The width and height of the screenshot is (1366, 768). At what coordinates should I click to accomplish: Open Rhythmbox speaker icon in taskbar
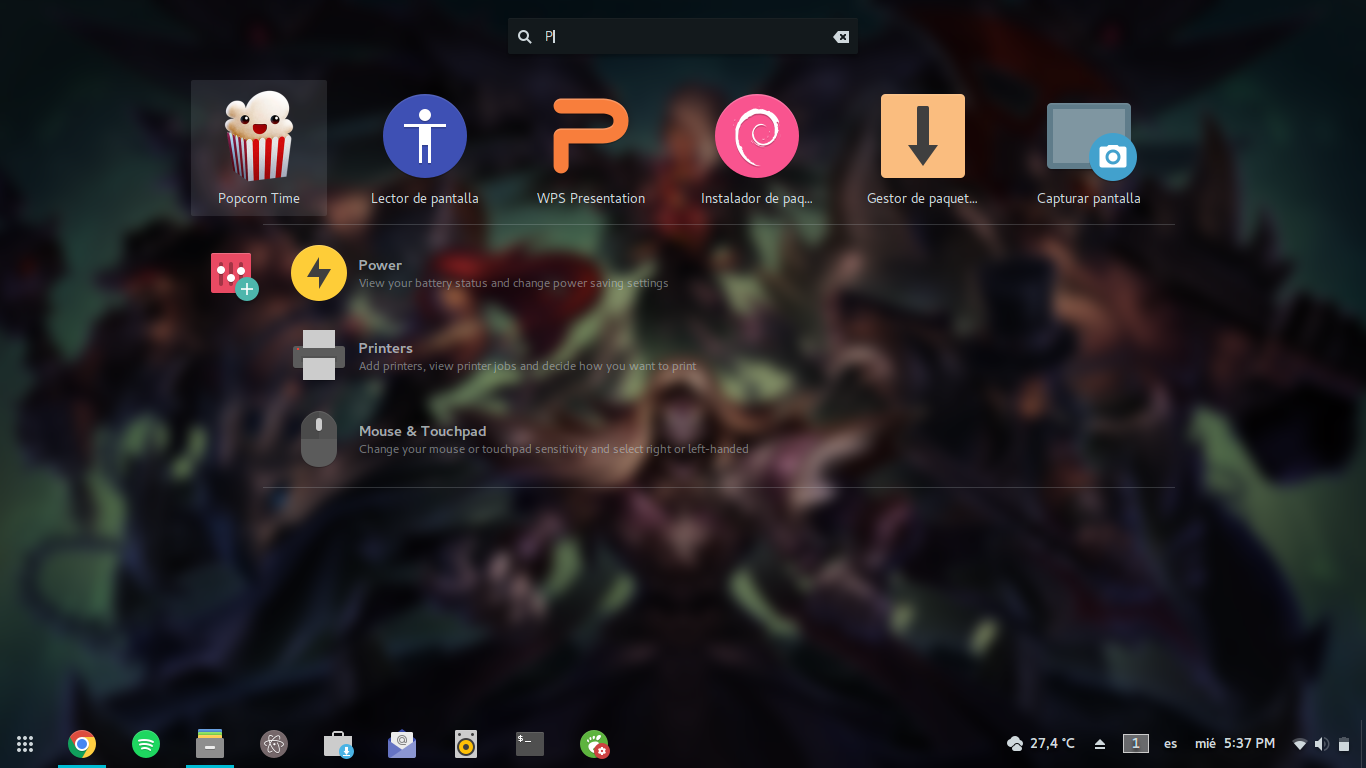point(466,744)
